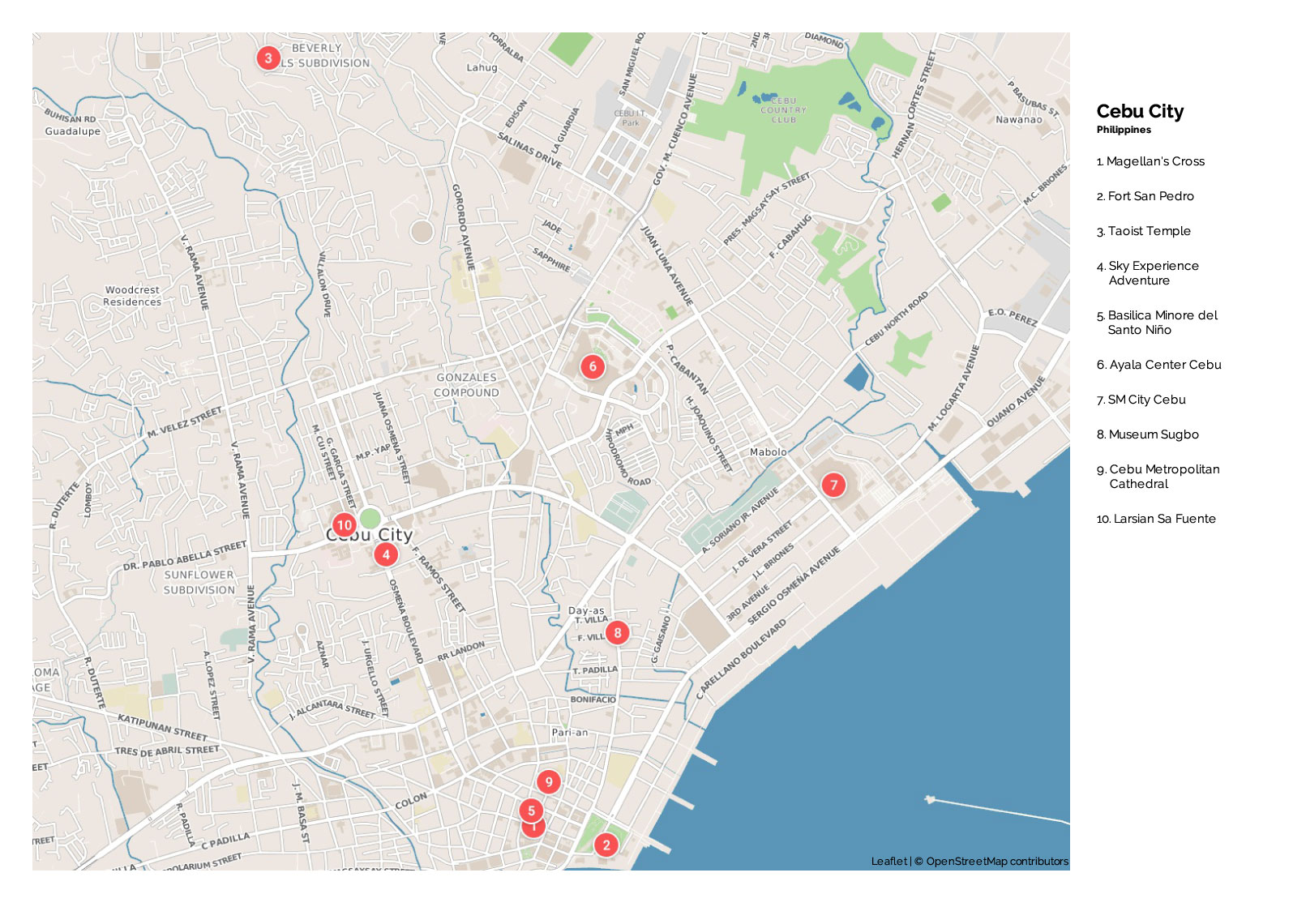Click the Pari-an district label
The image size is (1306, 924).
tap(570, 732)
